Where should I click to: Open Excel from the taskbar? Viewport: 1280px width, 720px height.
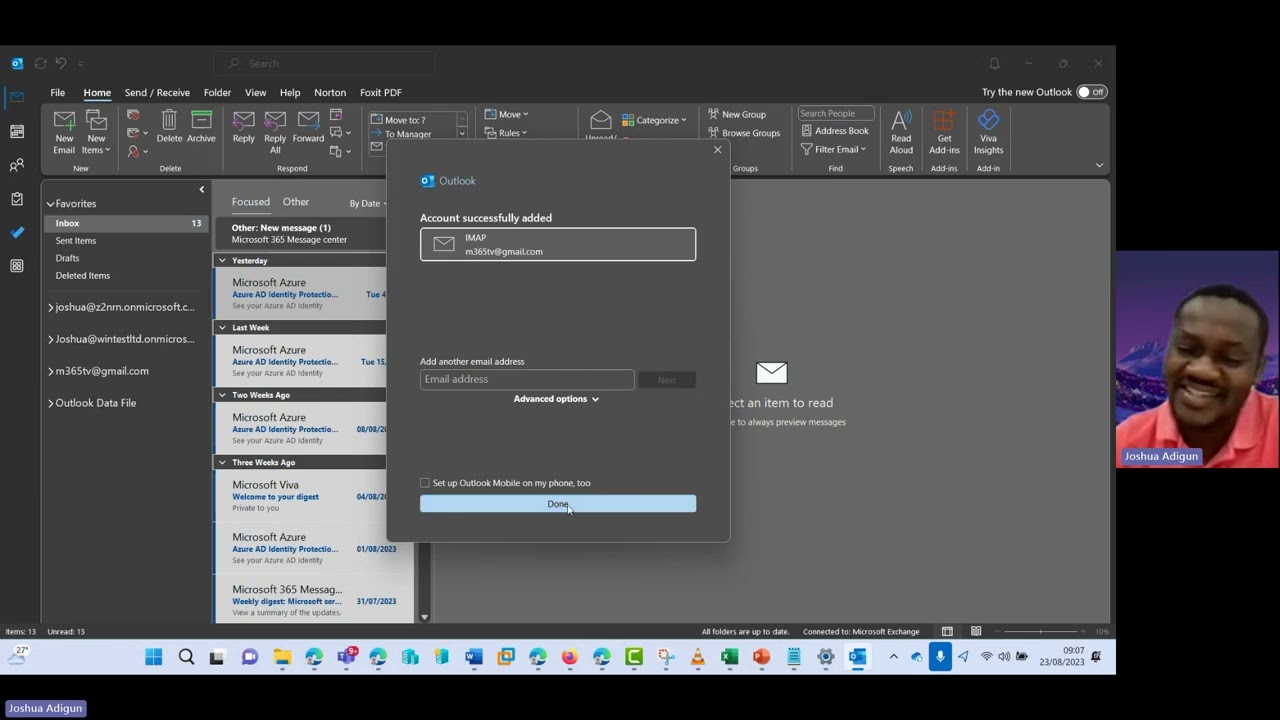[x=729, y=657]
